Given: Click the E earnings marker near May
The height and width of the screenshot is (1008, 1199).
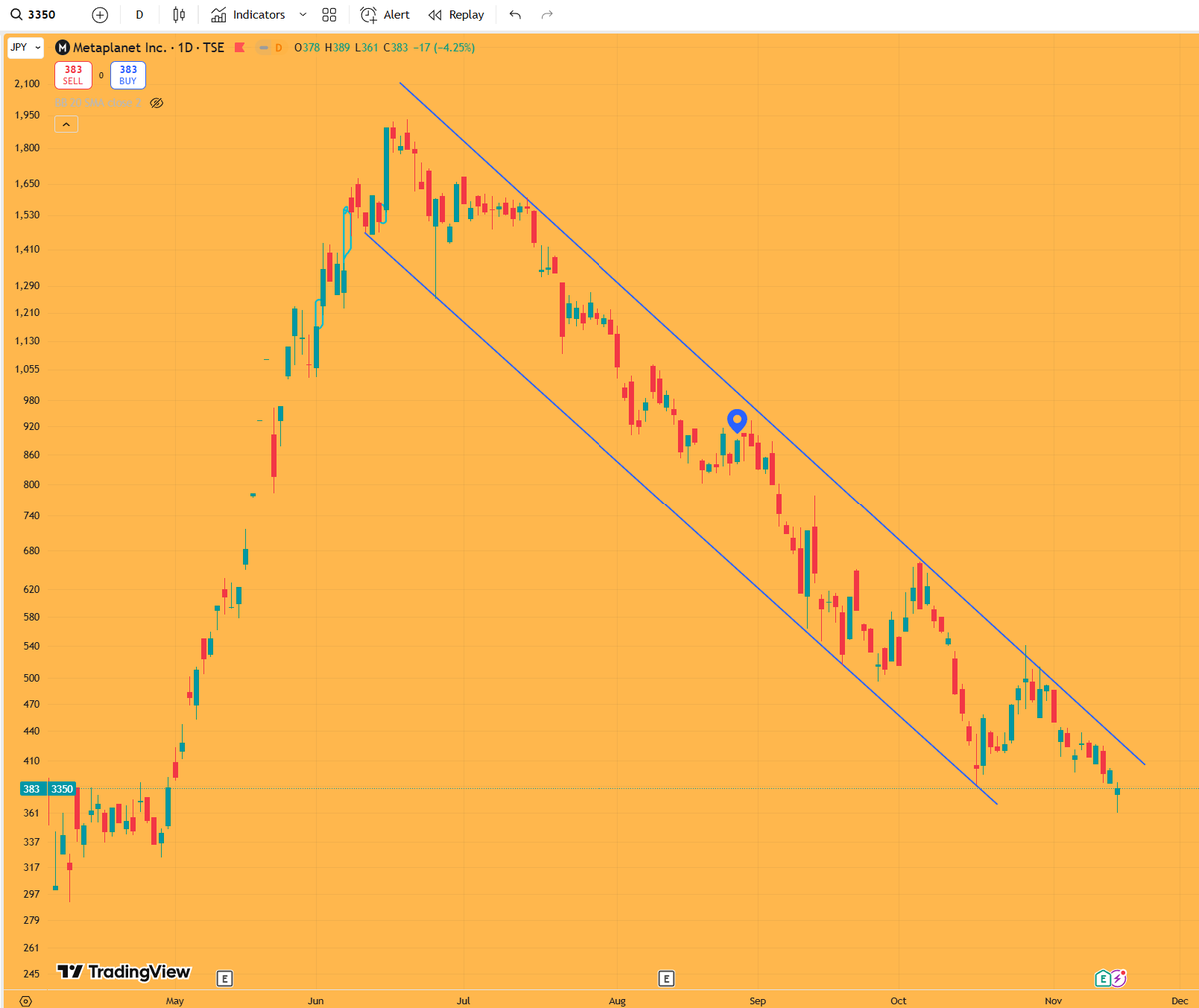Looking at the screenshot, I should pyautogui.click(x=224, y=979).
